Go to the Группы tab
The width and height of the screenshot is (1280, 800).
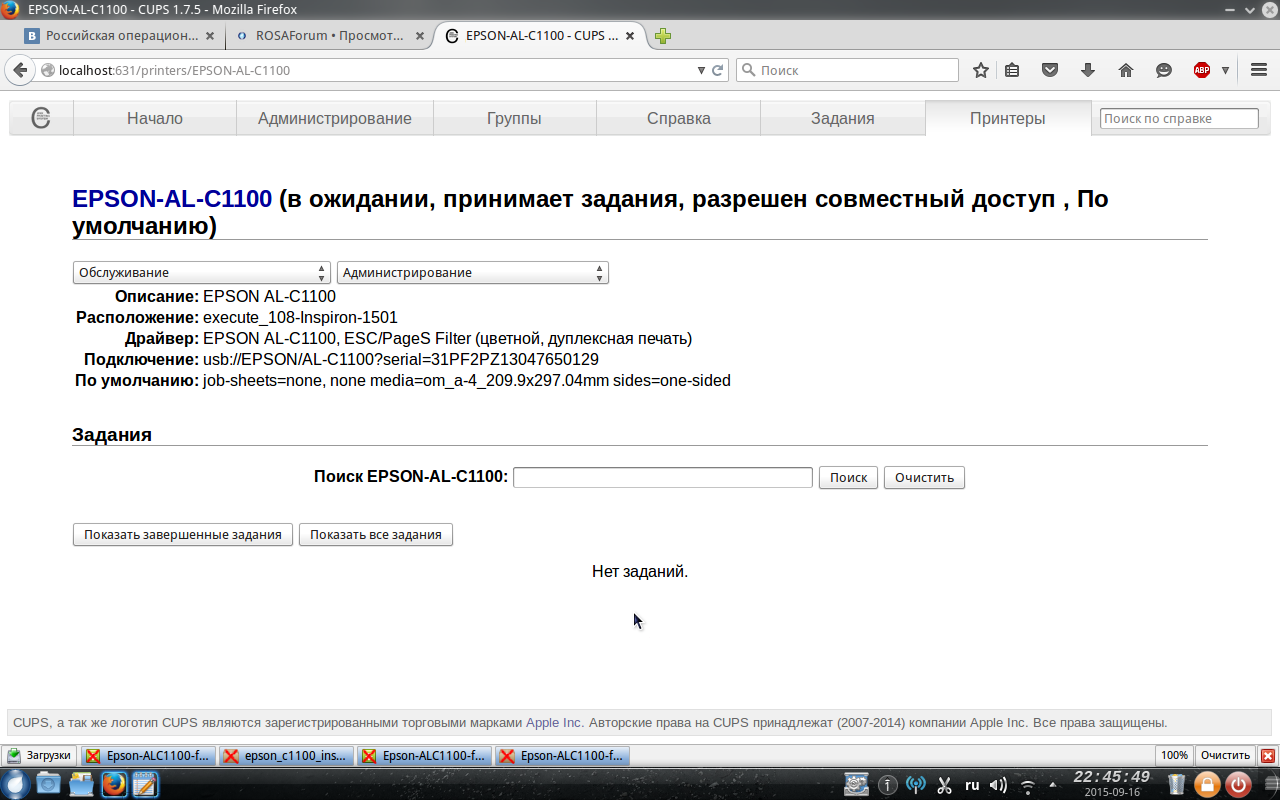point(515,118)
